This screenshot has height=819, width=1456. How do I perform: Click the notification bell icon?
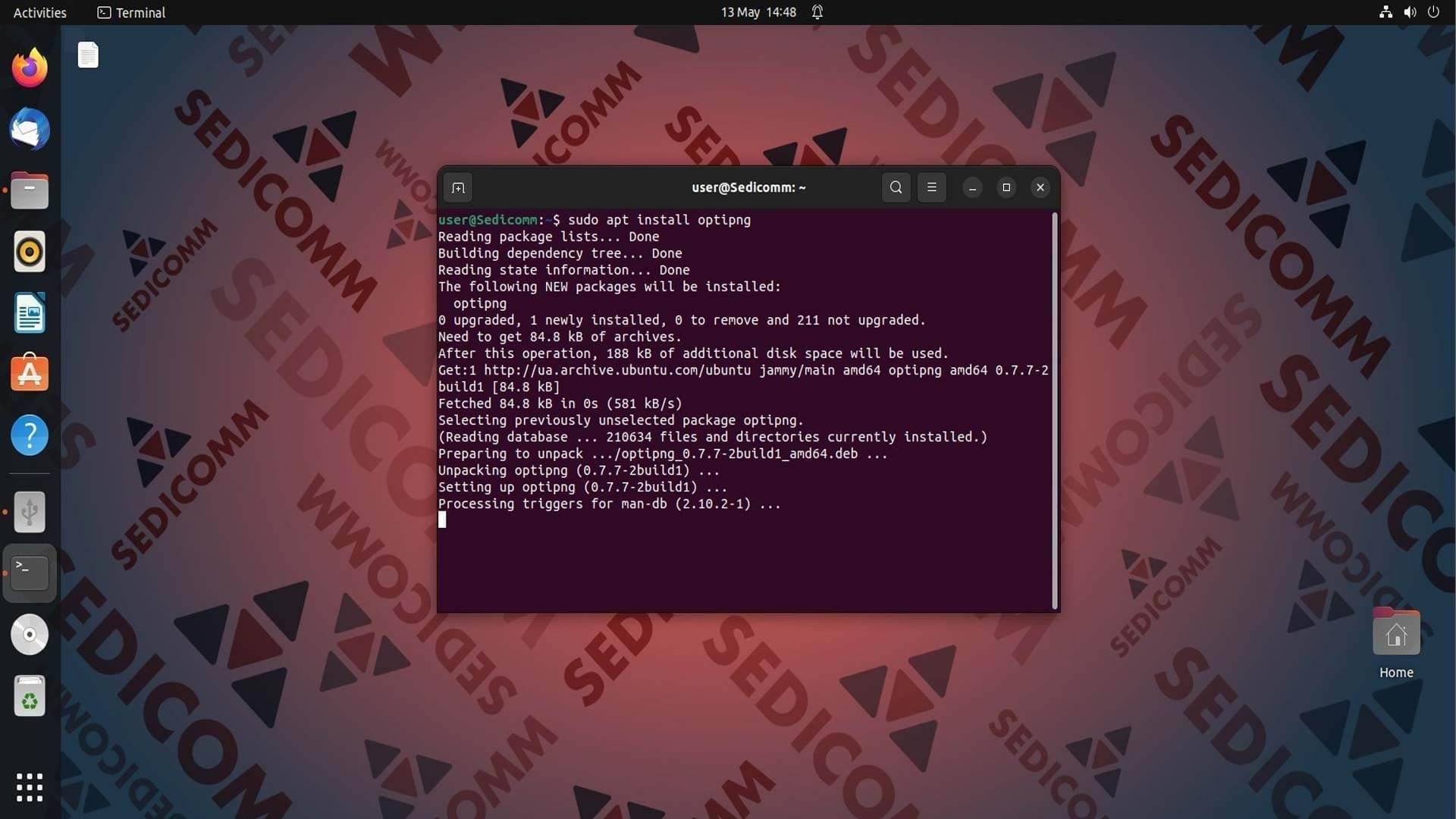click(817, 12)
